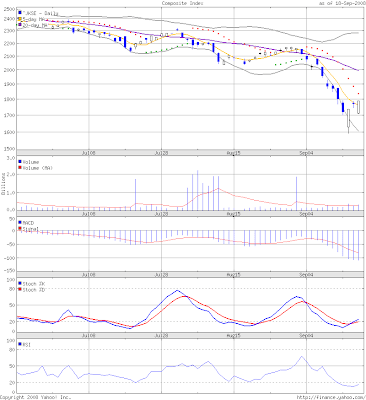This screenshot has width=366, height=400.
Task: Select the 'Volume (MA)' legend label
Action: [37, 168]
